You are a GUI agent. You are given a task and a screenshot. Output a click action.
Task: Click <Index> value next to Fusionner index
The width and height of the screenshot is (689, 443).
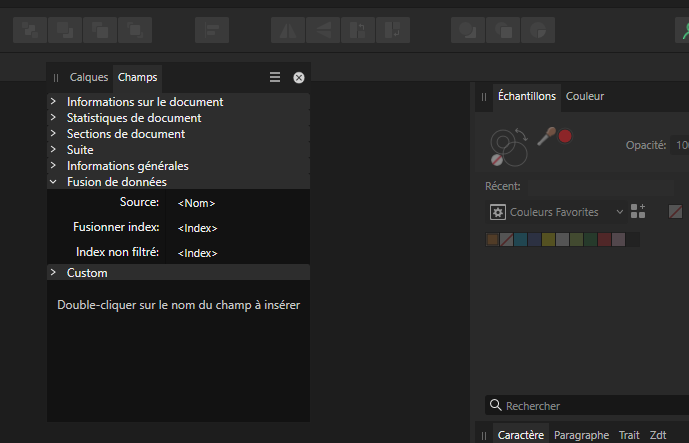coord(197,228)
